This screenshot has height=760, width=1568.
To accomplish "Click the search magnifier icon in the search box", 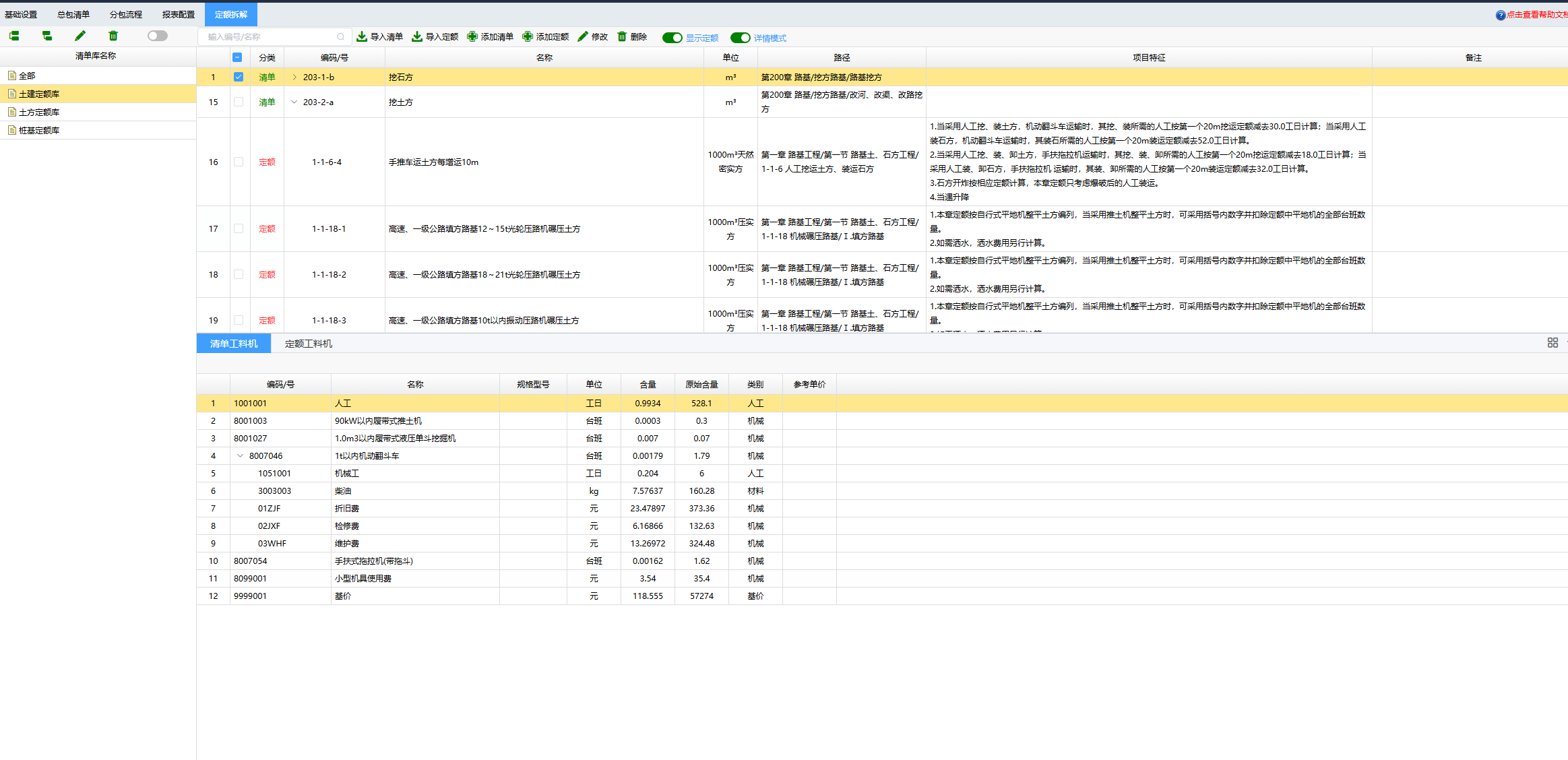I will [x=341, y=37].
